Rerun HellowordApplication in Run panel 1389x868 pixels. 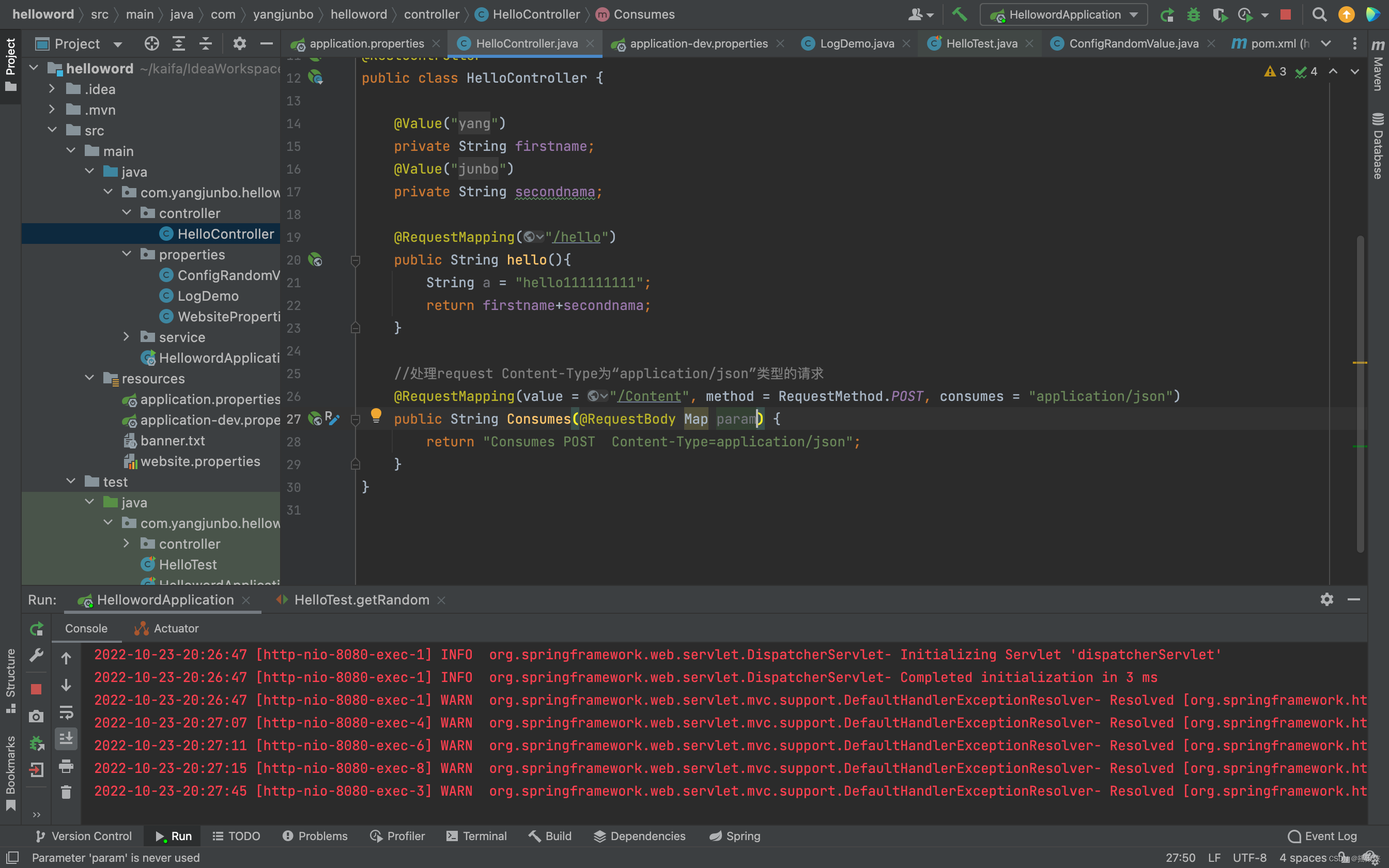click(x=37, y=629)
